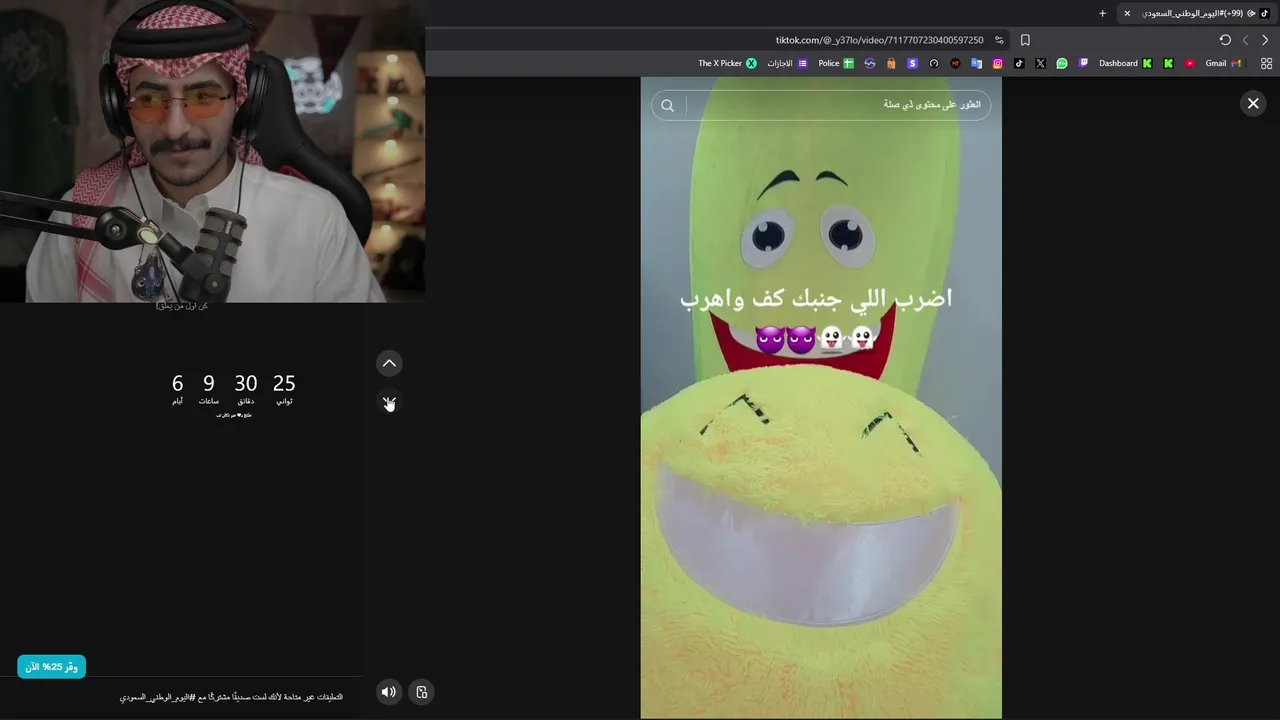Go to next video with down chevron

click(x=389, y=402)
